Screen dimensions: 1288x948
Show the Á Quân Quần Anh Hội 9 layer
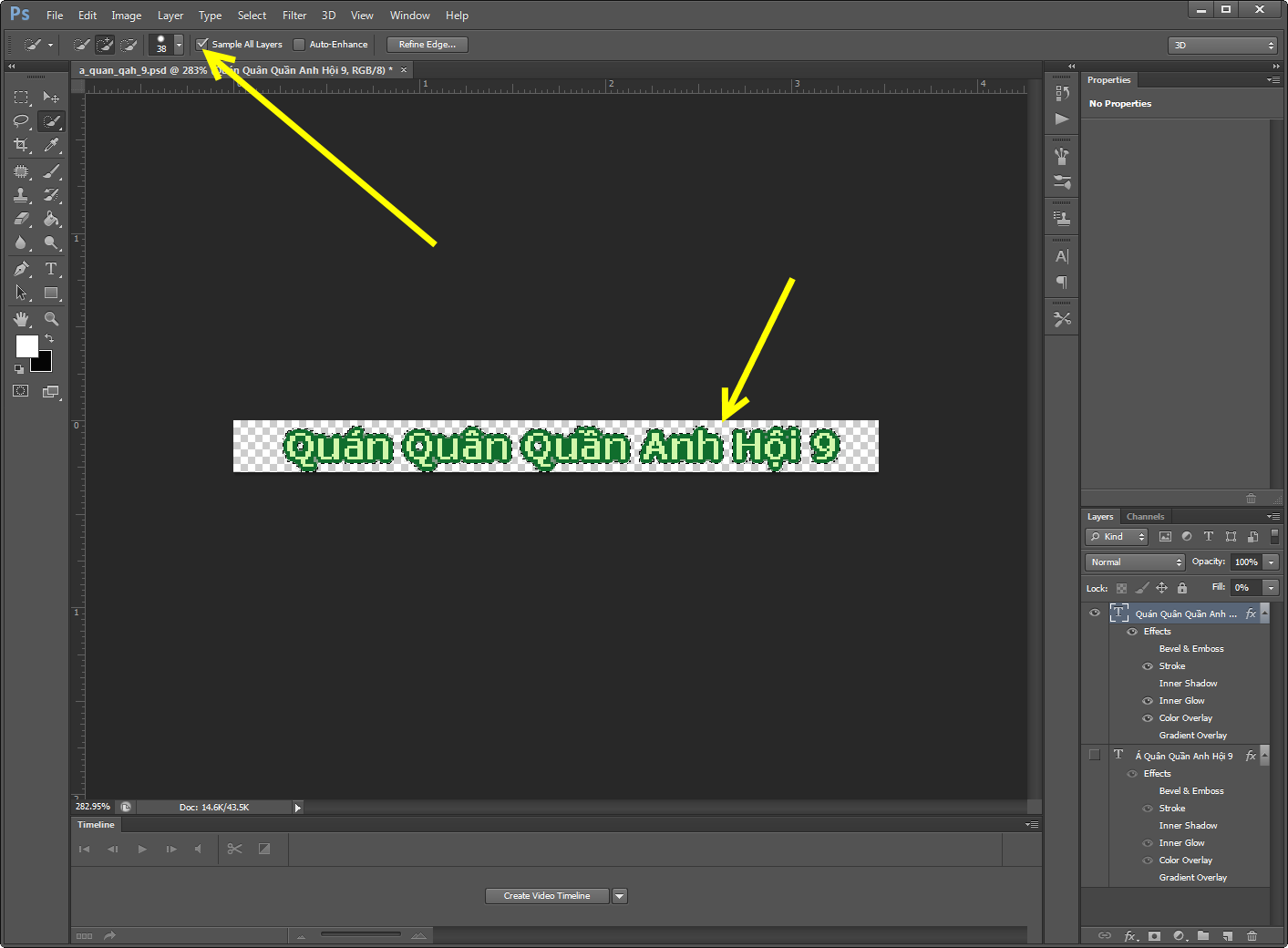click(x=1094, y=755)
